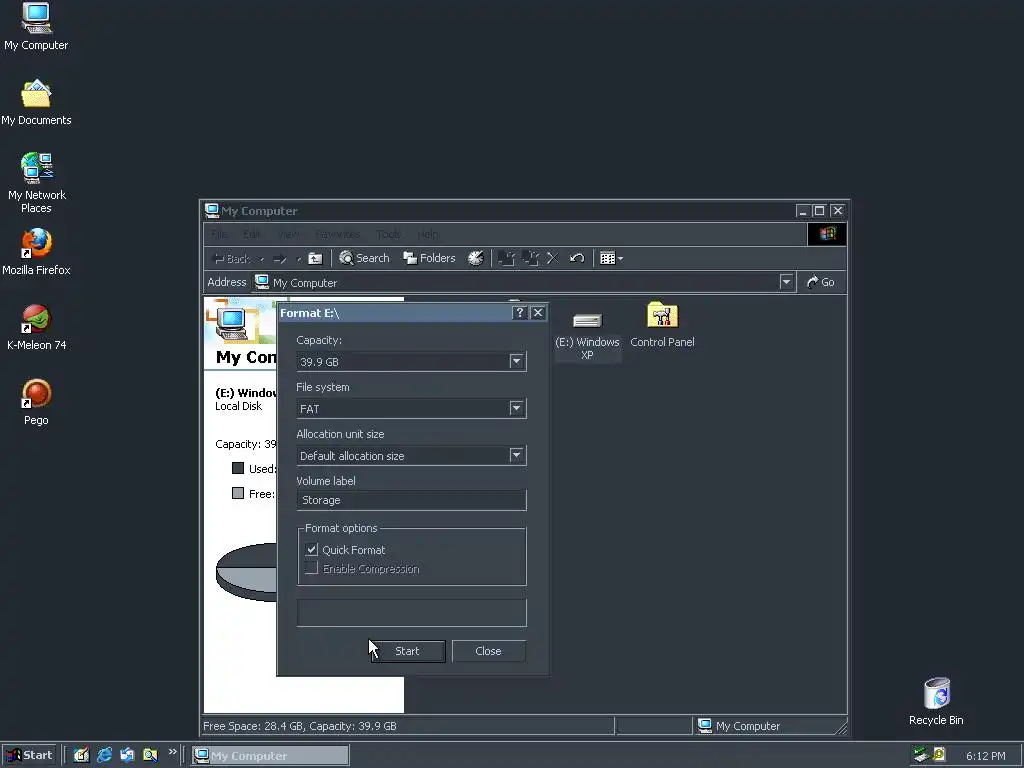Click the Go button

pyautogui.click(x=821, y=282)
